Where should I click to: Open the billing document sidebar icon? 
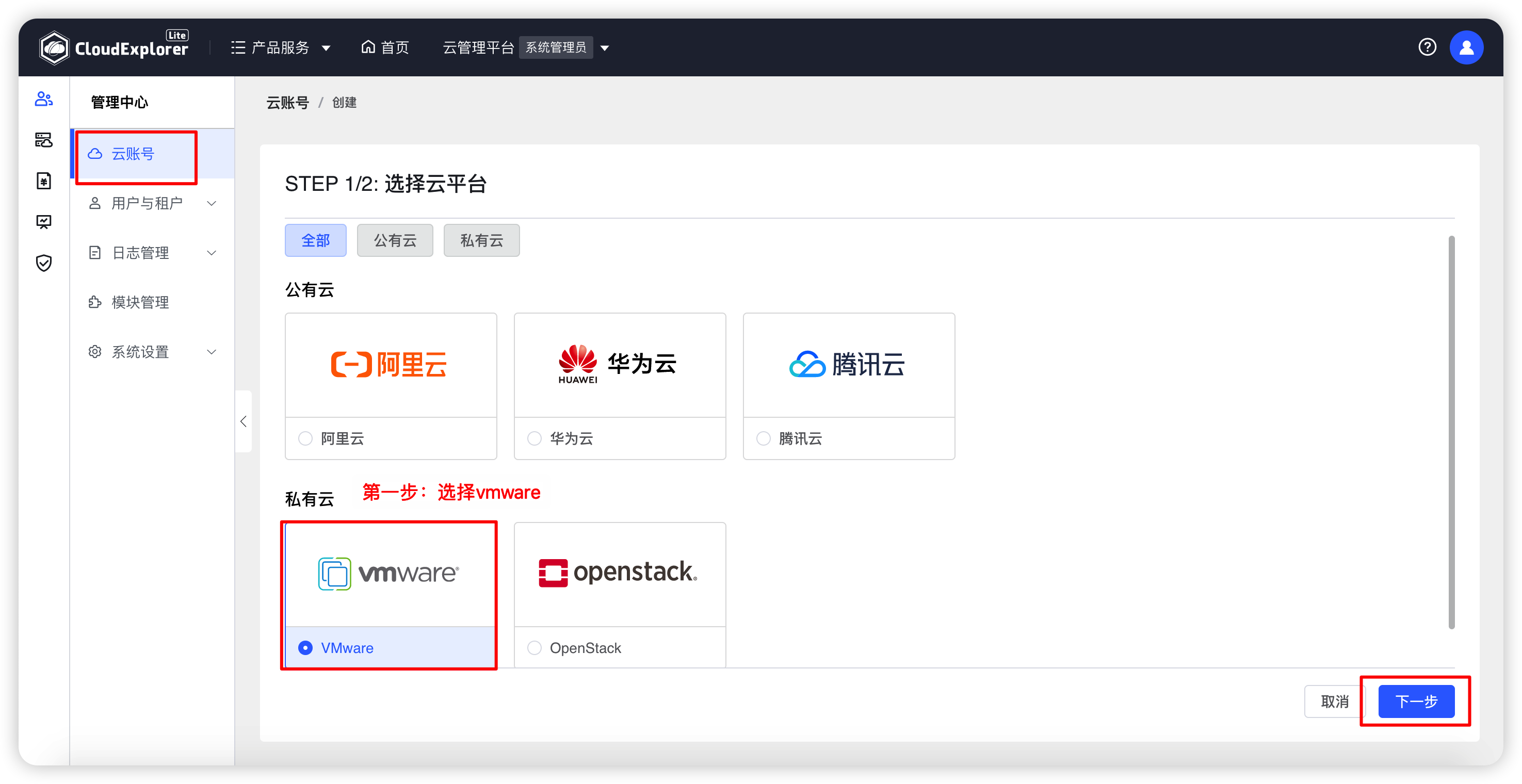[x=44, y=181]
